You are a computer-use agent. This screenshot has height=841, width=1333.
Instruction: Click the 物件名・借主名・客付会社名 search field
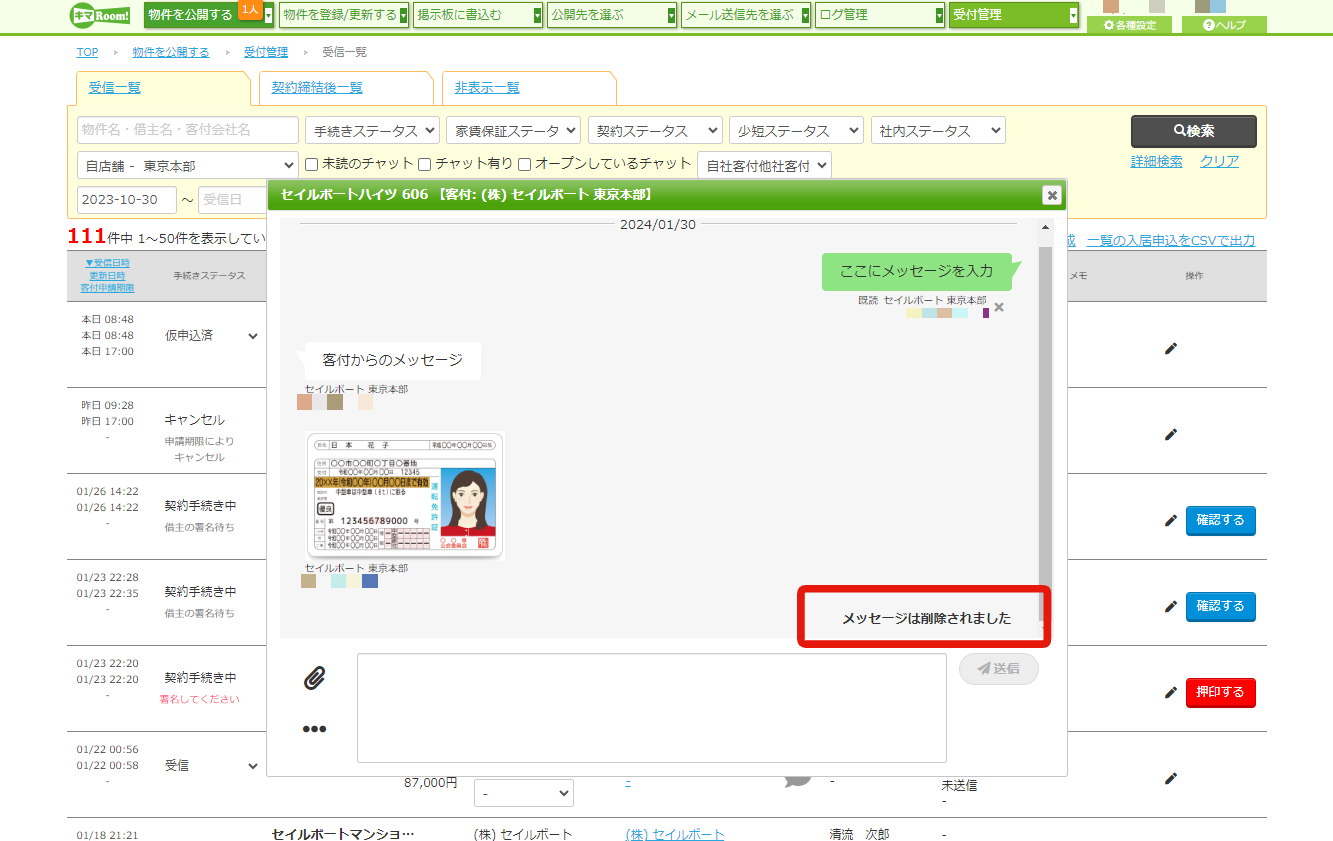click(188, 130)
